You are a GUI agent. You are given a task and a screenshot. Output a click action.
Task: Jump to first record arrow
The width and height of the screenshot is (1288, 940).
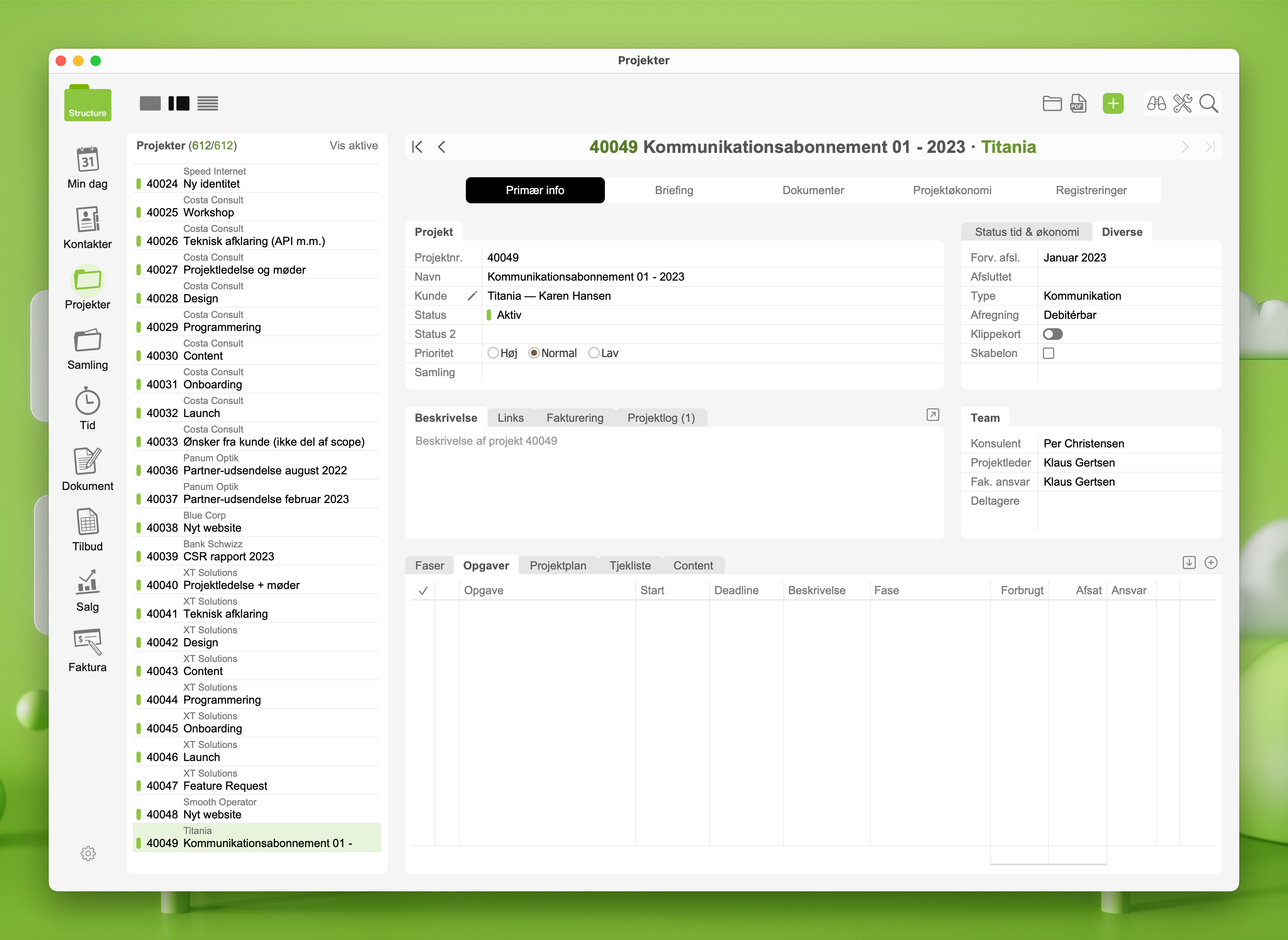[417, 147]
